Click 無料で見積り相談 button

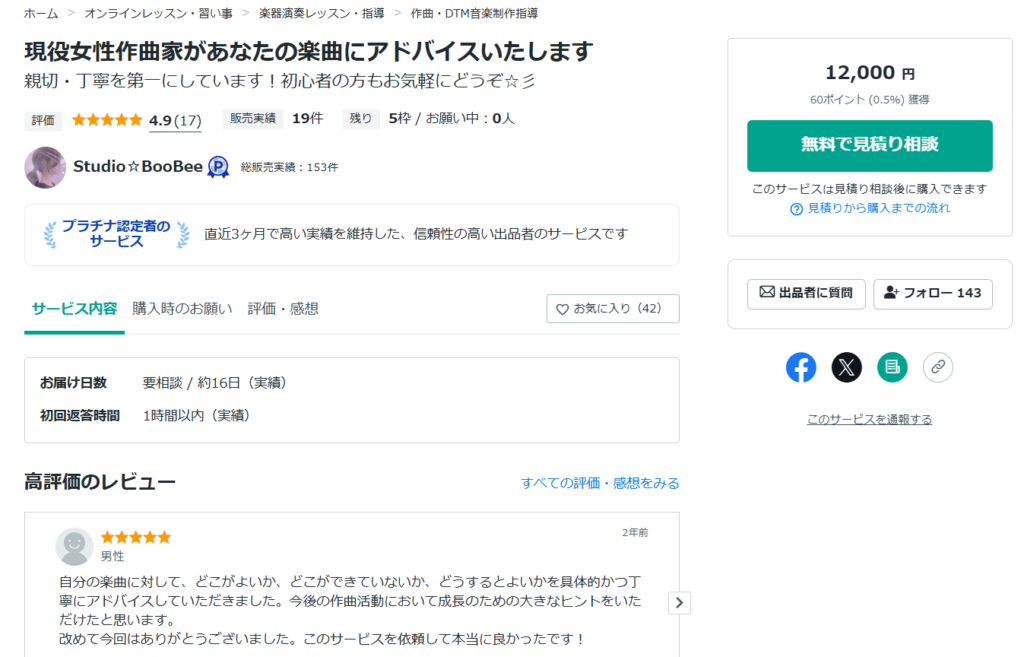click(x=869, y=145)
